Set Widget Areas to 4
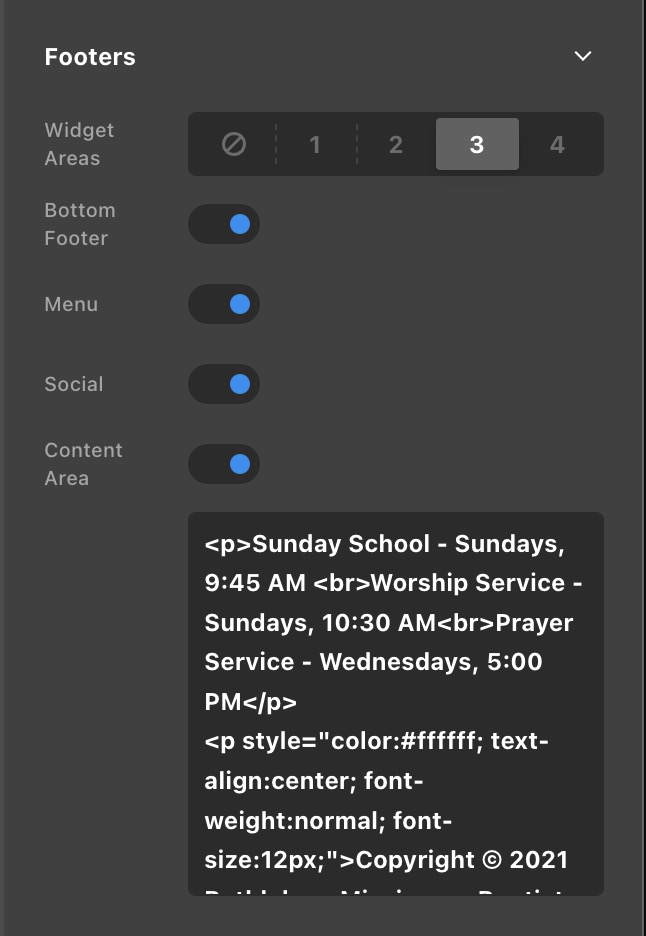Screen dimensions: 646x936 (557, 145)
